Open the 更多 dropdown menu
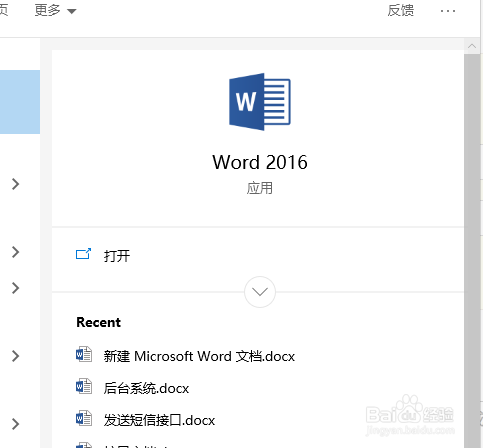Viewport: 483px width, 448px height. point(55,11)
